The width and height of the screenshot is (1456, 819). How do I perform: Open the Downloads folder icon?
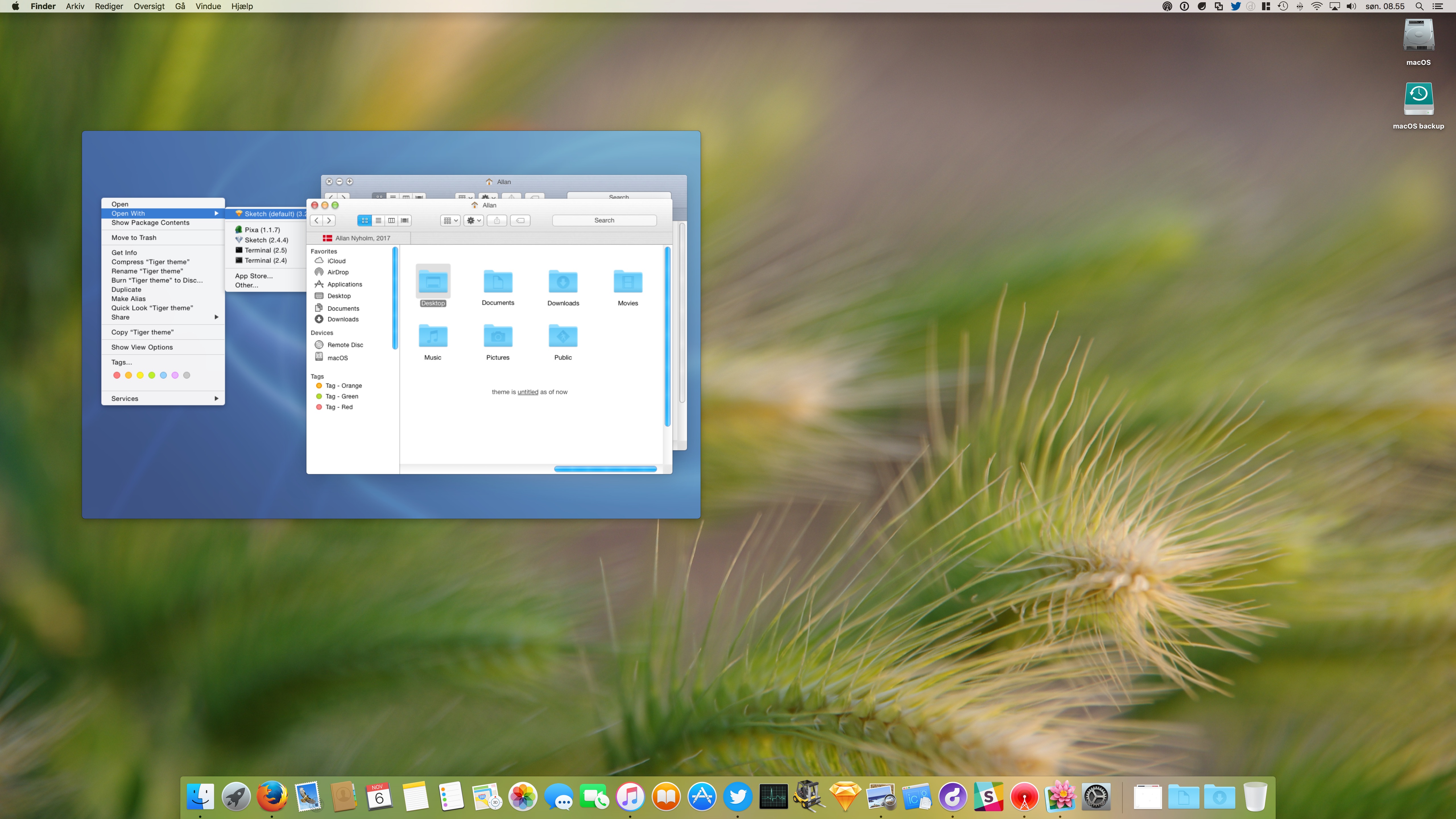(x=563, y=282)
